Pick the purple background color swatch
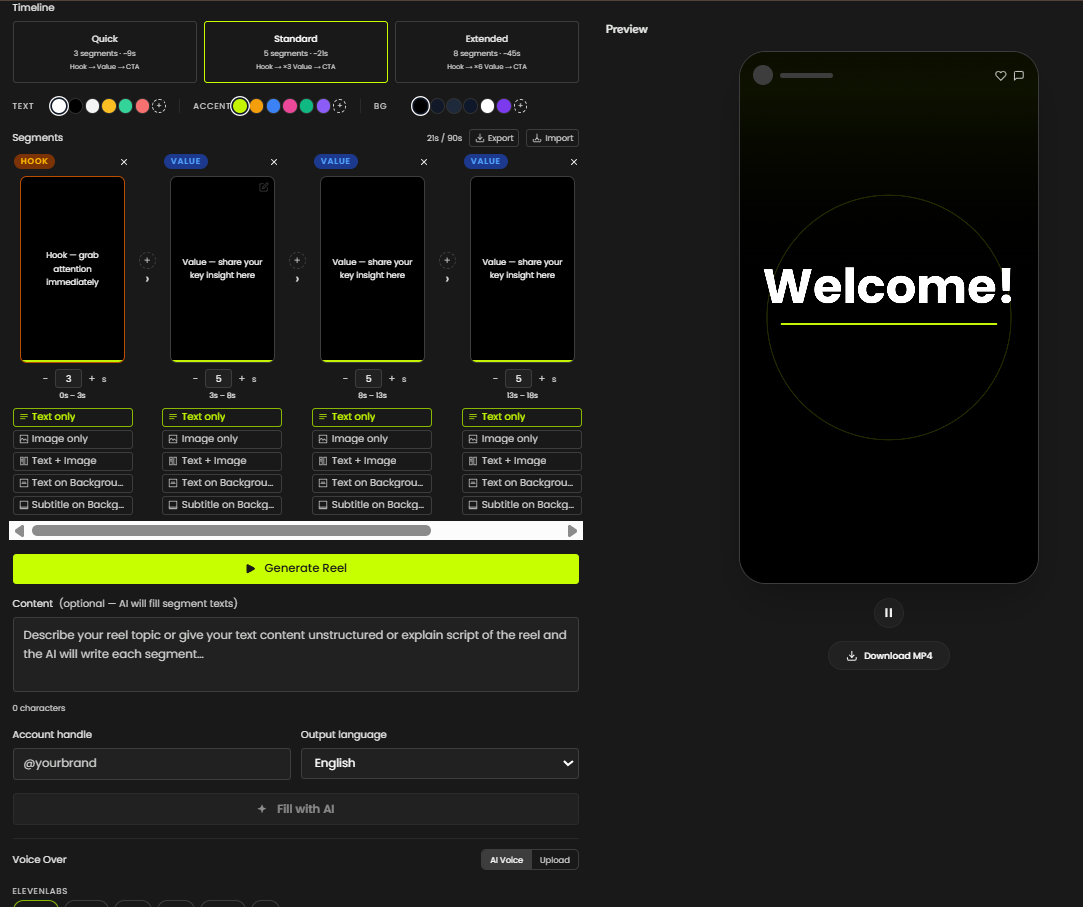 point(504,106)
